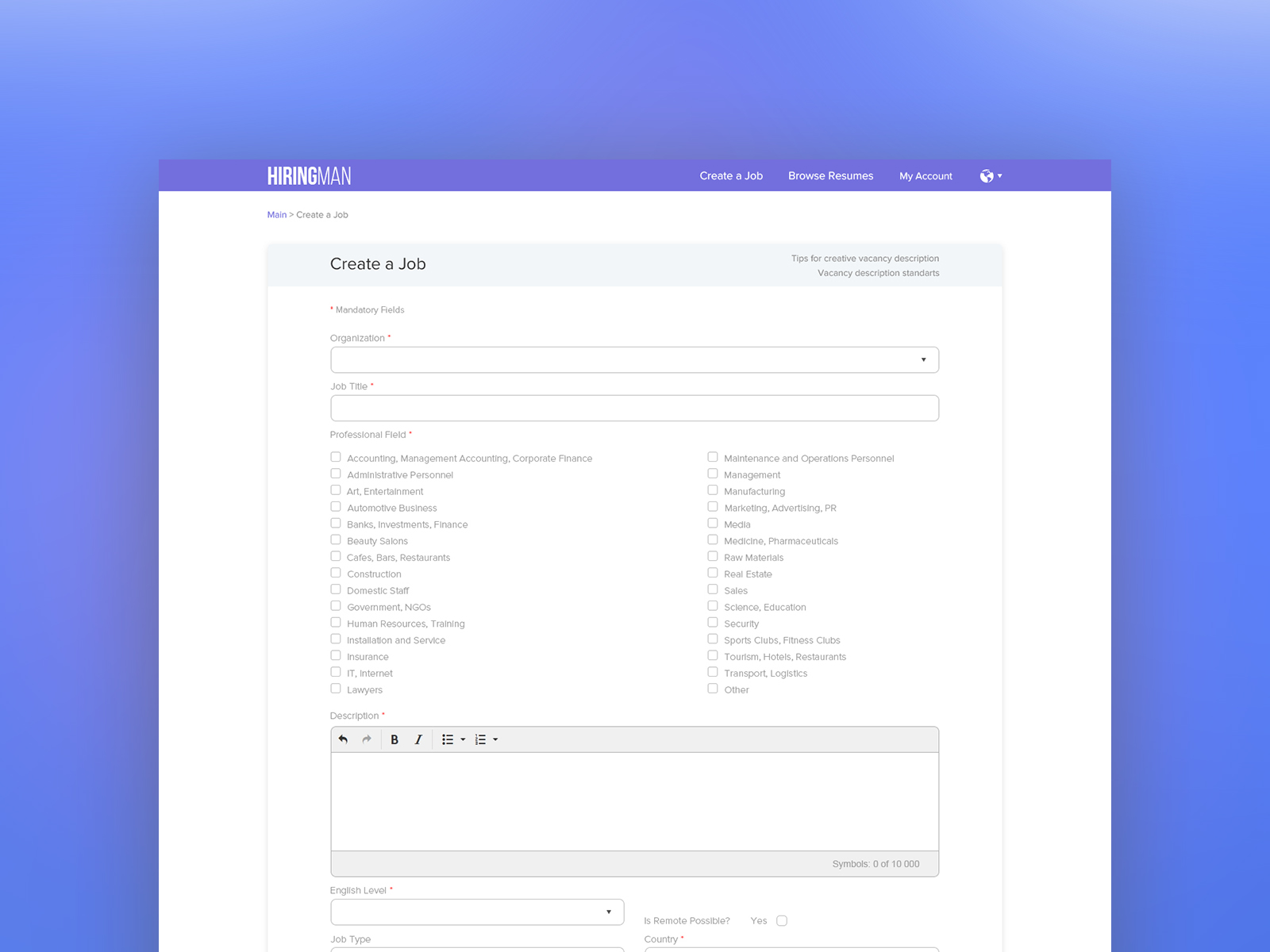
Task: Go to Browse Resumes
Action: 830,176
